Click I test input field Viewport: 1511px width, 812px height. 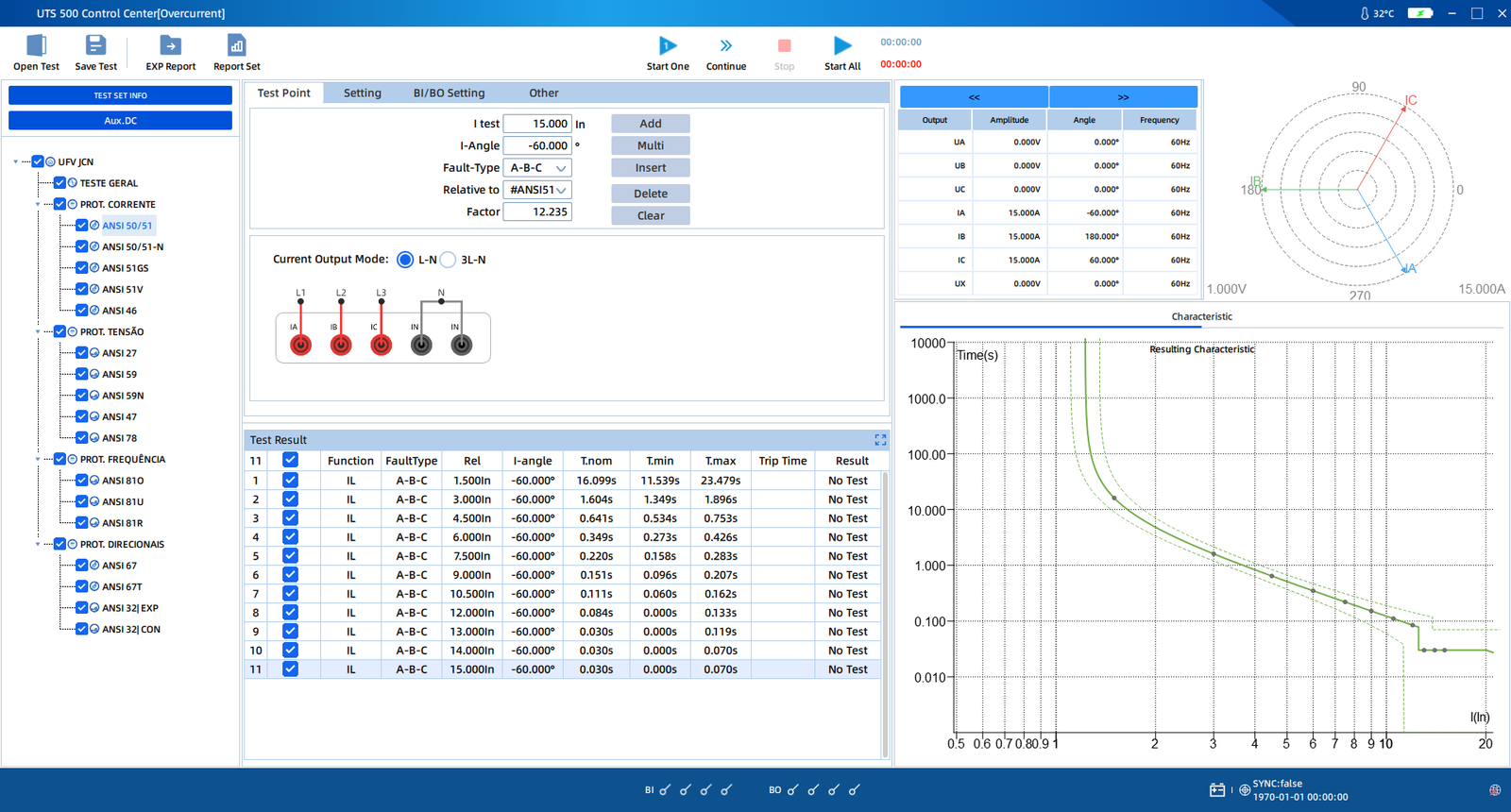[x=537, y=124]
